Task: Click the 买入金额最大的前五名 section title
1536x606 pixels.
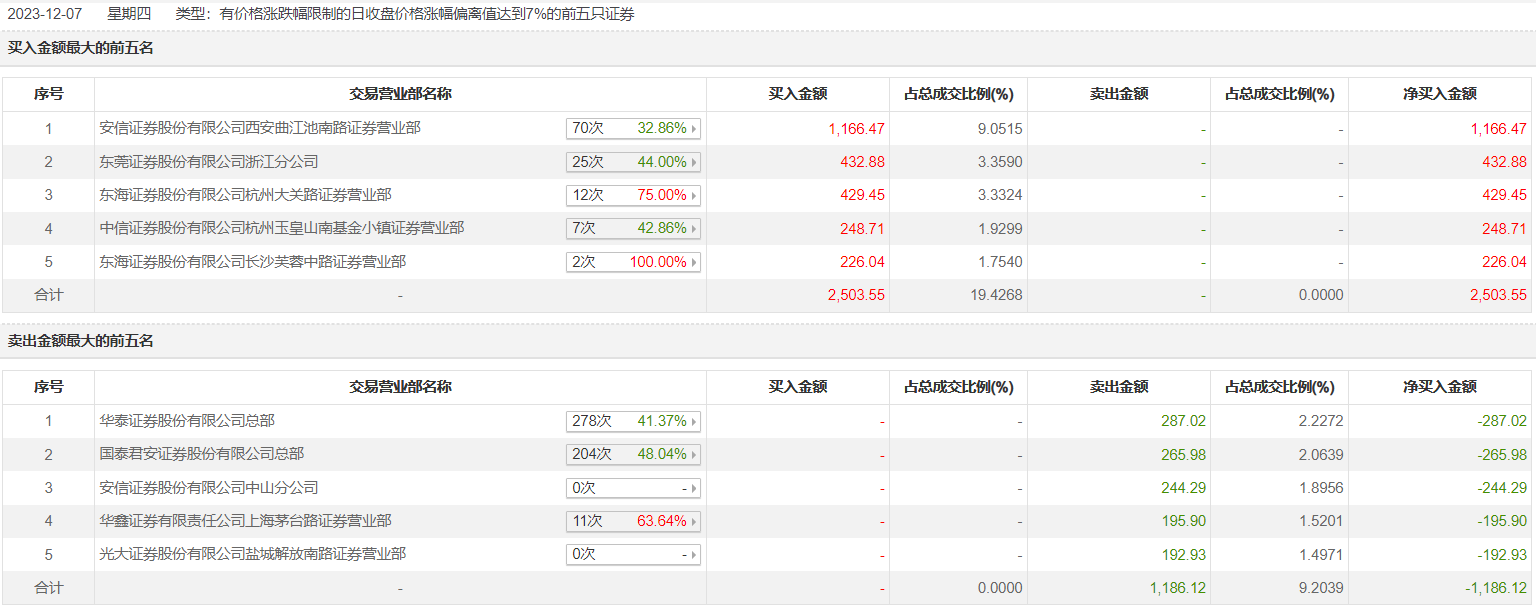Action: tap(81, 48)
